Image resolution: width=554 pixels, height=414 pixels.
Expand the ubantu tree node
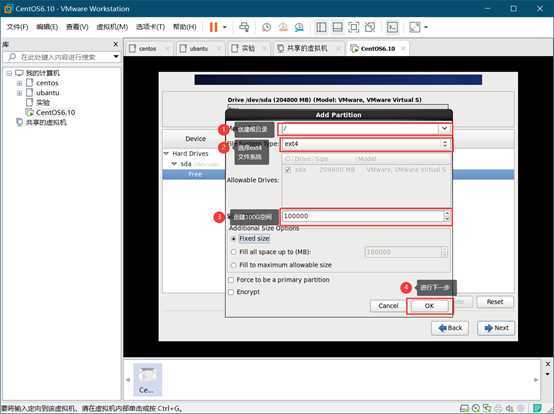tap(19, 93)
